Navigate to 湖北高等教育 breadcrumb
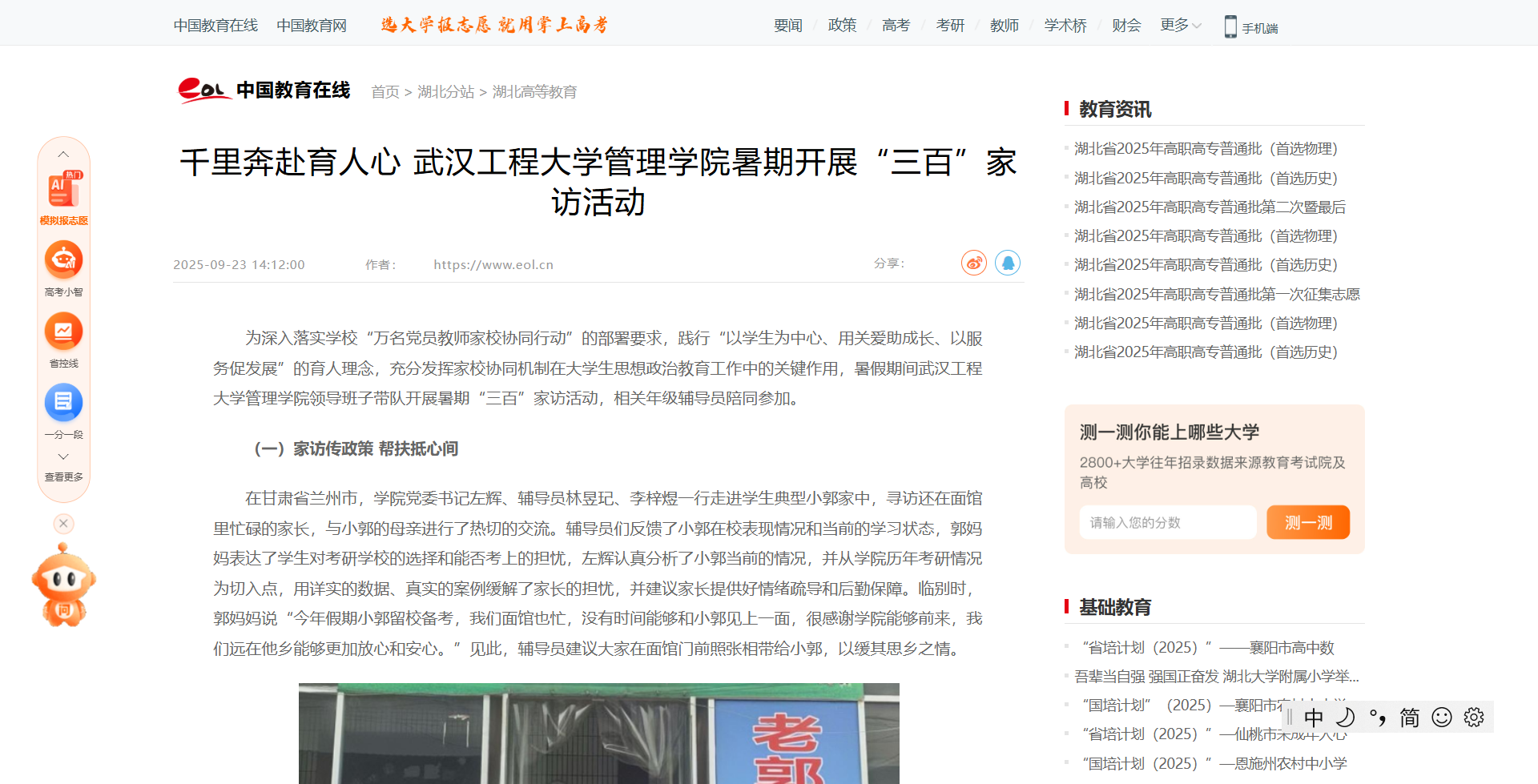 tap(534, 92)
